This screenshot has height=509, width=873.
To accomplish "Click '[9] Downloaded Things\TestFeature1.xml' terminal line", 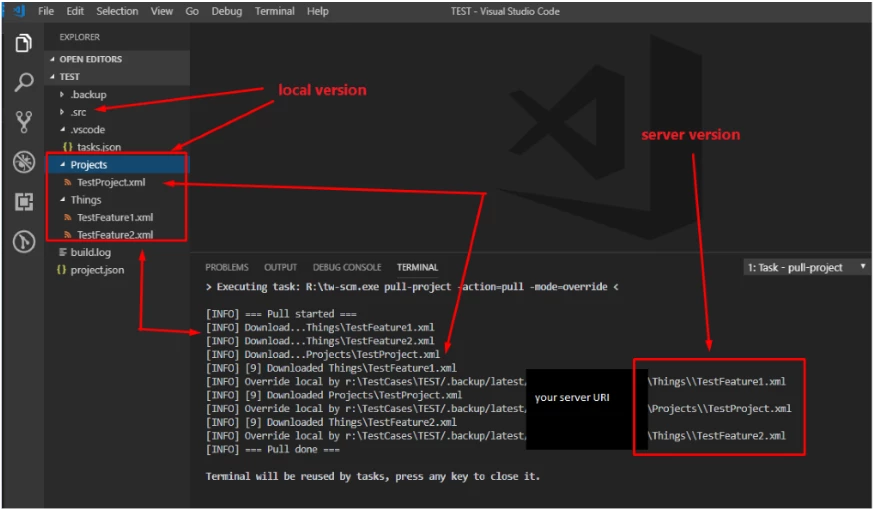I will click(x=331, y=368).
